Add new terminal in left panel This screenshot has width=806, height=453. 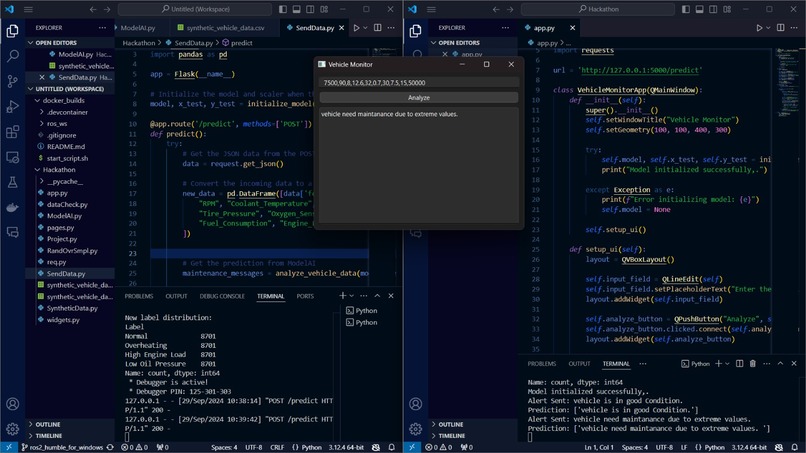click(342, 296)
